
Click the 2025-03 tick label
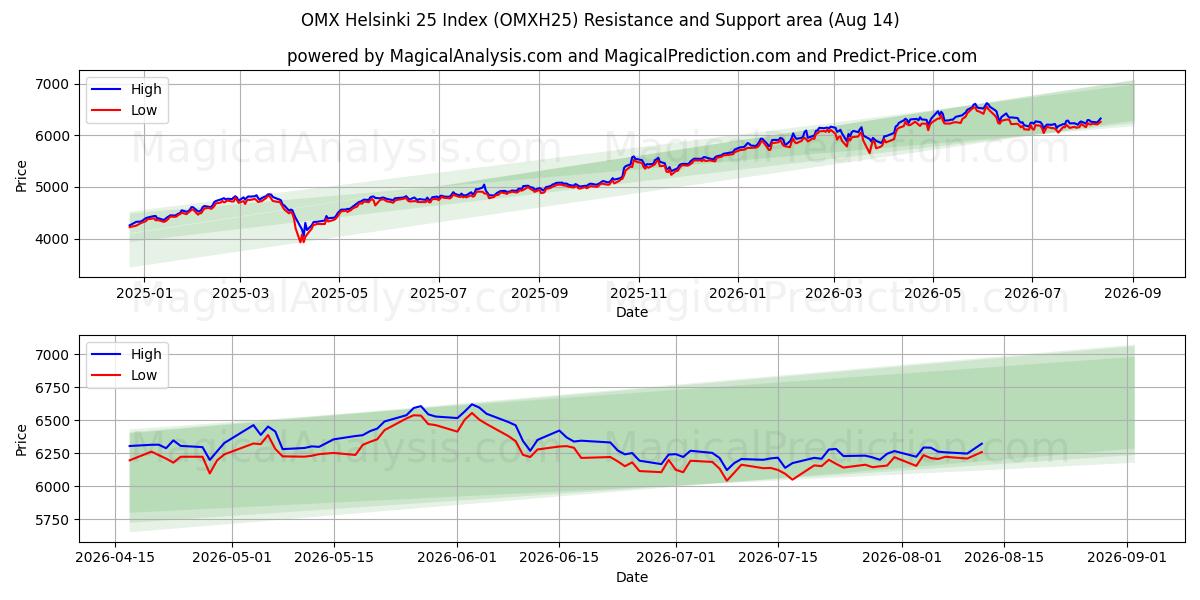tap(240, 293)
